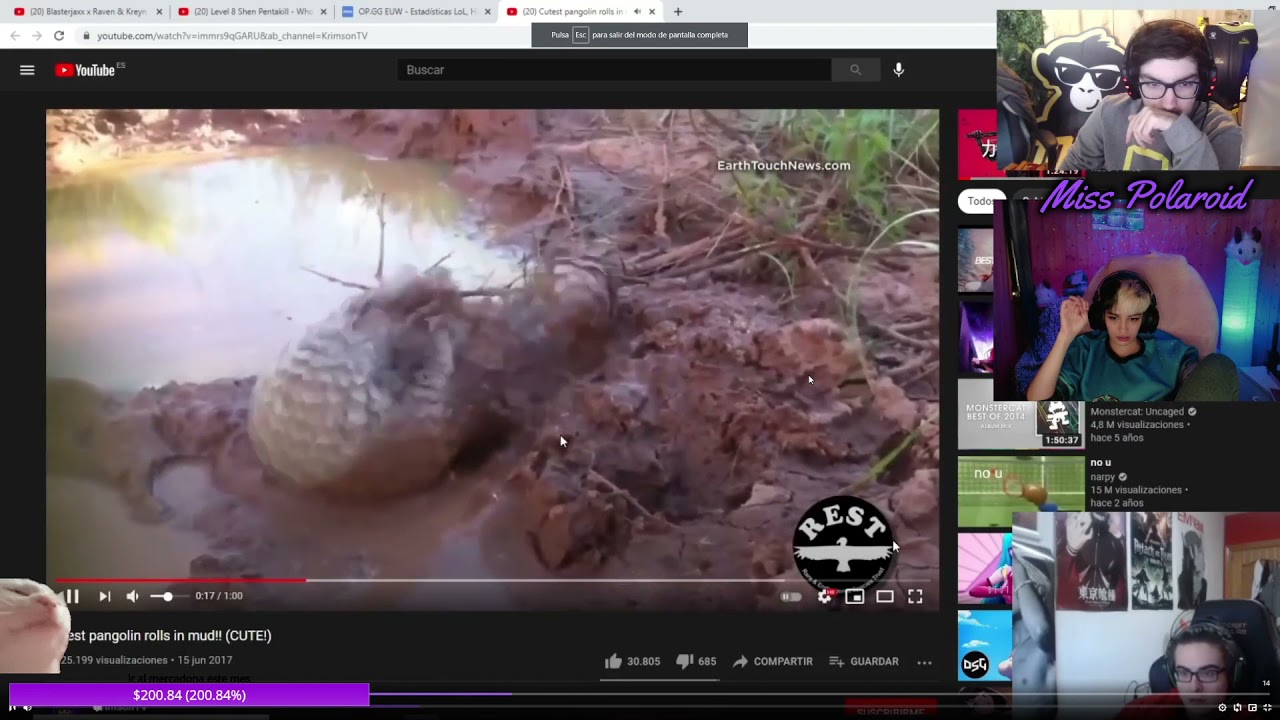
Task: Open the YouTube hamburger guide menu
Action: tap(27, 70)
